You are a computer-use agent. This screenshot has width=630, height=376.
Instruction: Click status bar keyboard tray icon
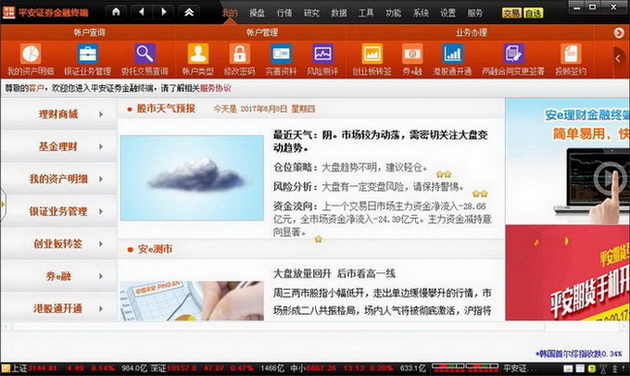coord(568,368)
